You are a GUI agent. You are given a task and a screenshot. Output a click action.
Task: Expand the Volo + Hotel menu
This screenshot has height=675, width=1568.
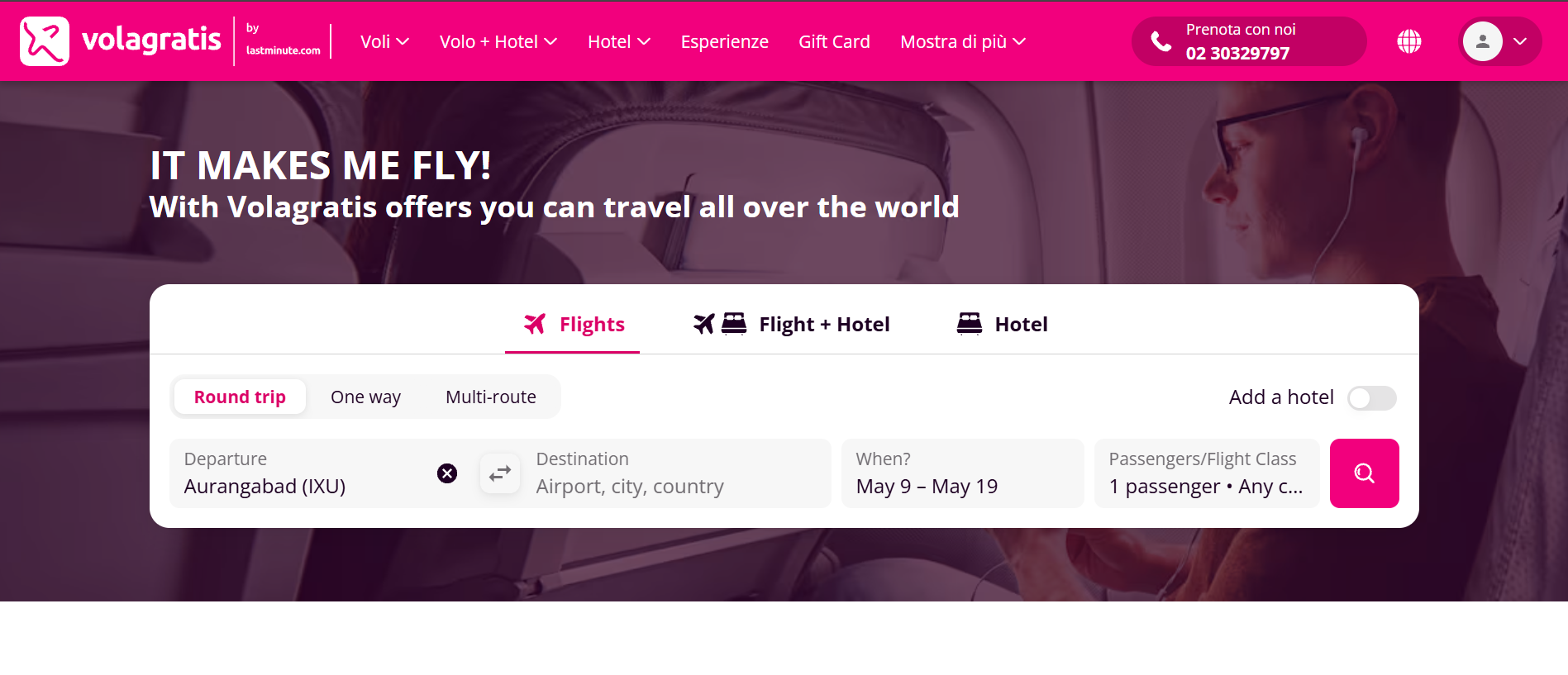click(498, 41)
